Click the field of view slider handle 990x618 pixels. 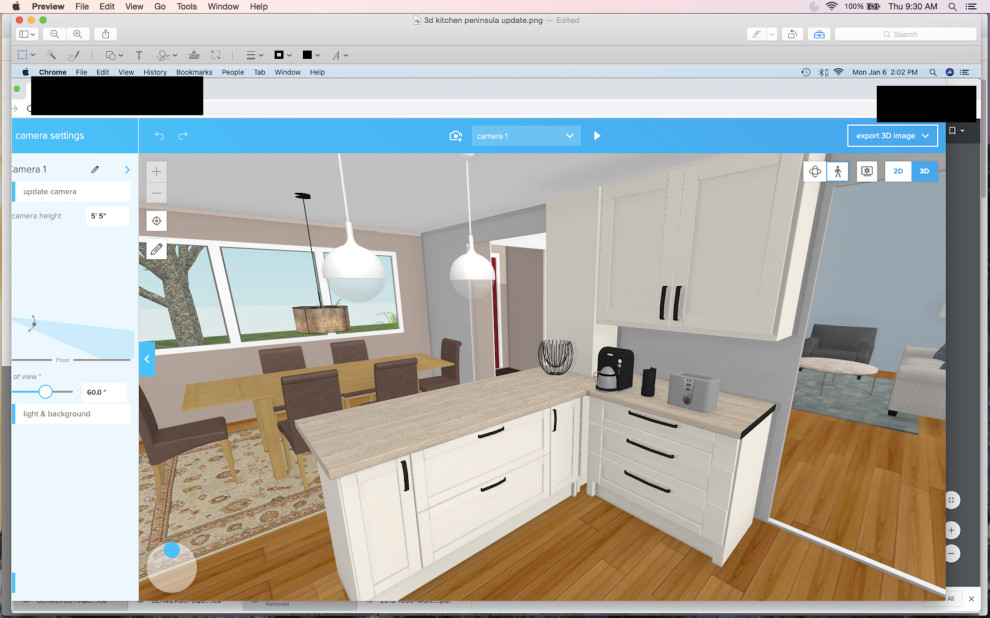click(45, 392)
